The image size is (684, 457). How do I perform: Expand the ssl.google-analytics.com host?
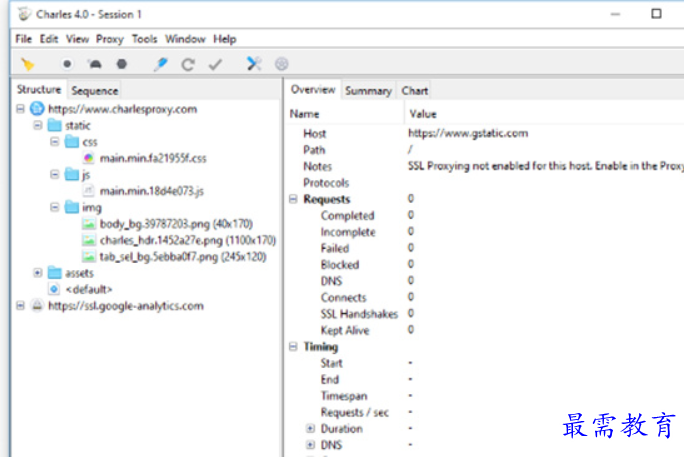coord(21,306)
